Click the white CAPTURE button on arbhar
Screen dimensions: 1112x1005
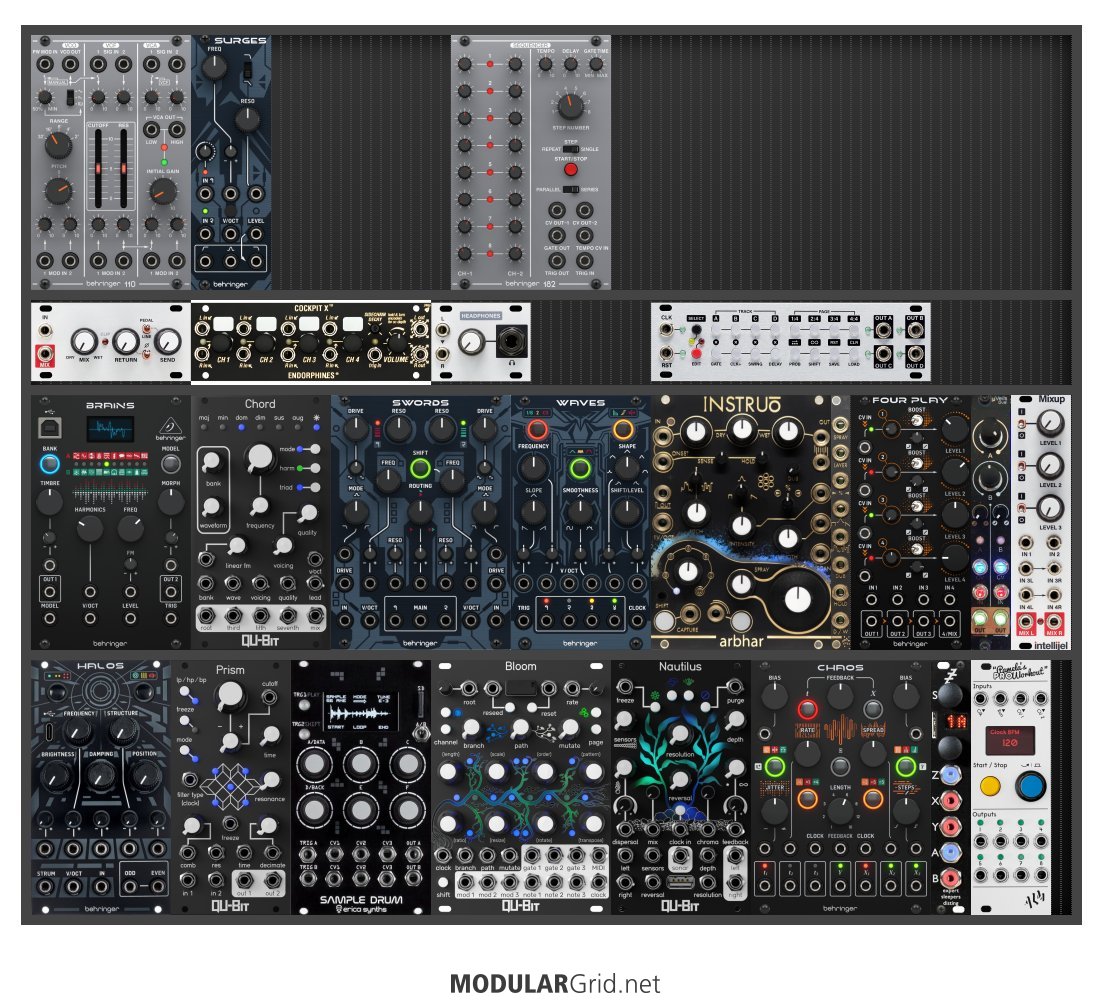point(665,621)
